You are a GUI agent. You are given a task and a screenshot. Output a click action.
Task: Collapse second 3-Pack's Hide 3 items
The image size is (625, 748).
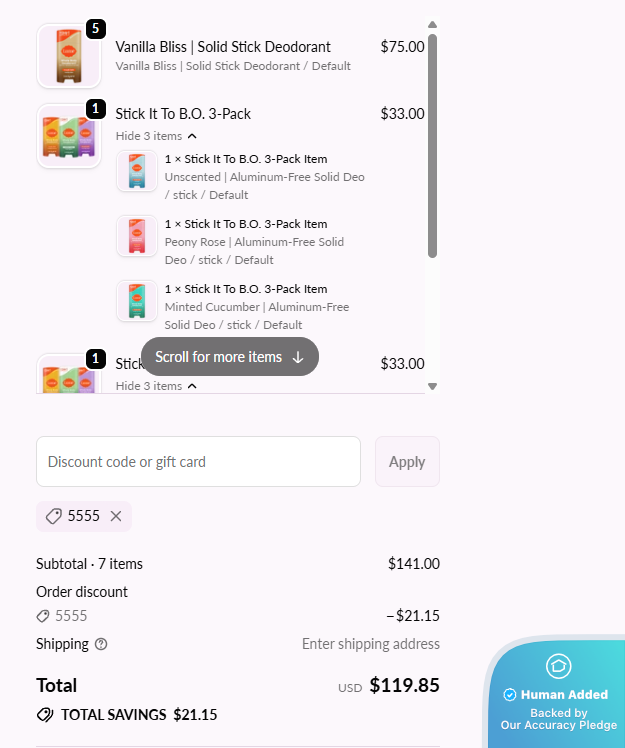[x=156, y=386]
